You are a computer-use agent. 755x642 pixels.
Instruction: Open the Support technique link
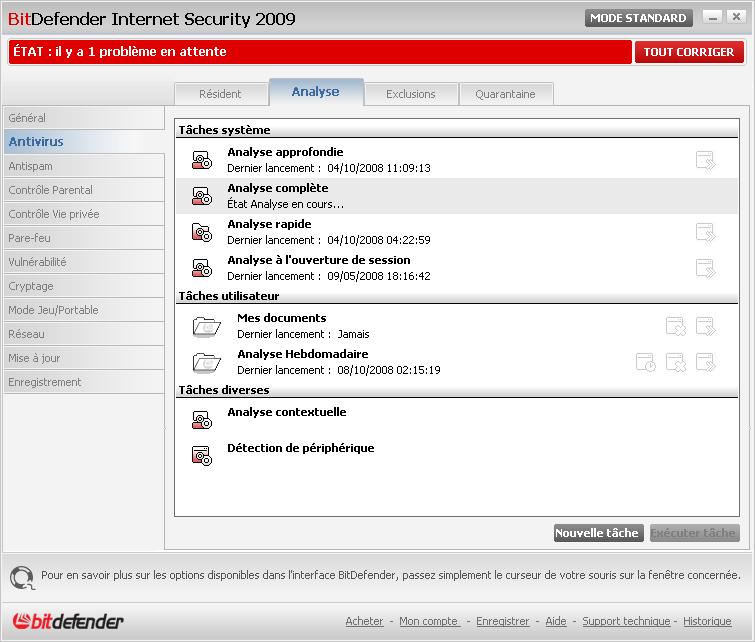[x=626, y=621]
